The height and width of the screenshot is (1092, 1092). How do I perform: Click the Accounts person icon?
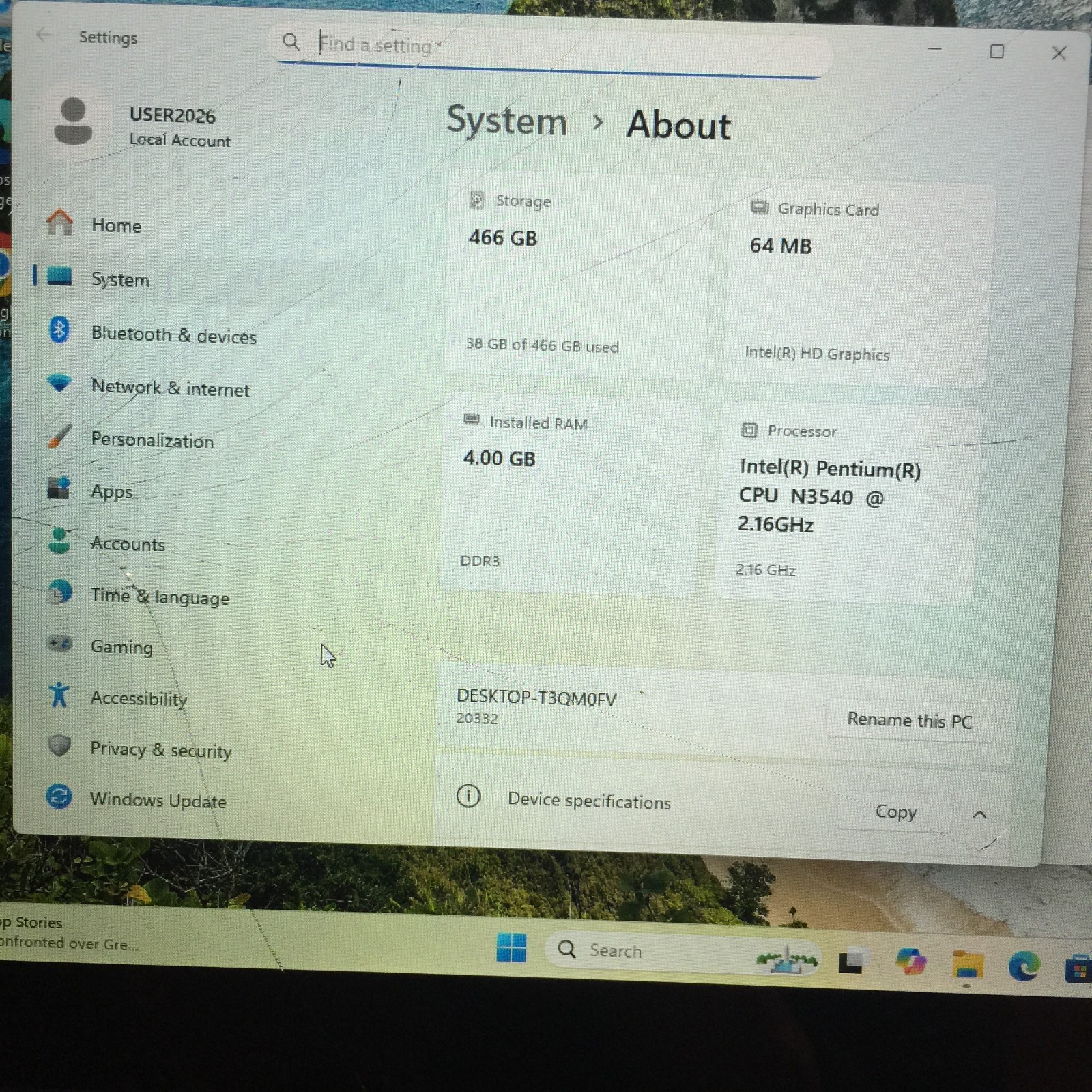tap(59, 541)
